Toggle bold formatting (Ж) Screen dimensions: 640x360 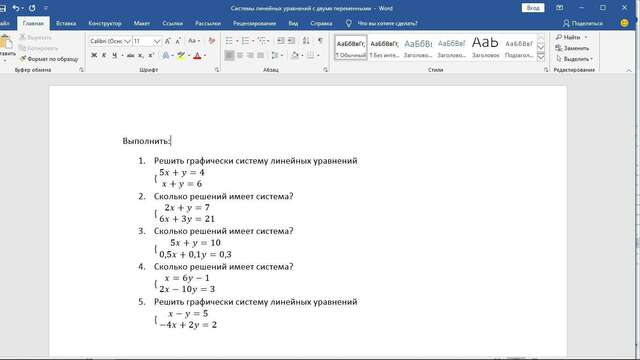pos(94,55)
